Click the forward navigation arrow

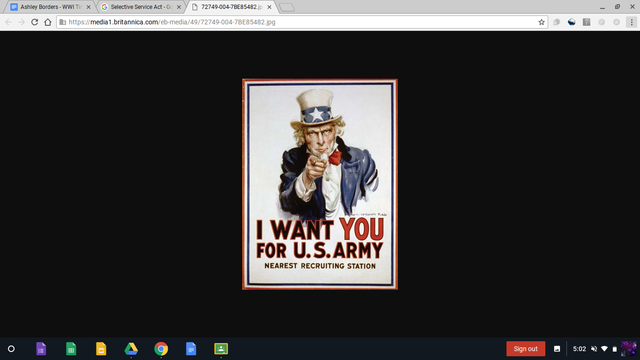(21, 22)
